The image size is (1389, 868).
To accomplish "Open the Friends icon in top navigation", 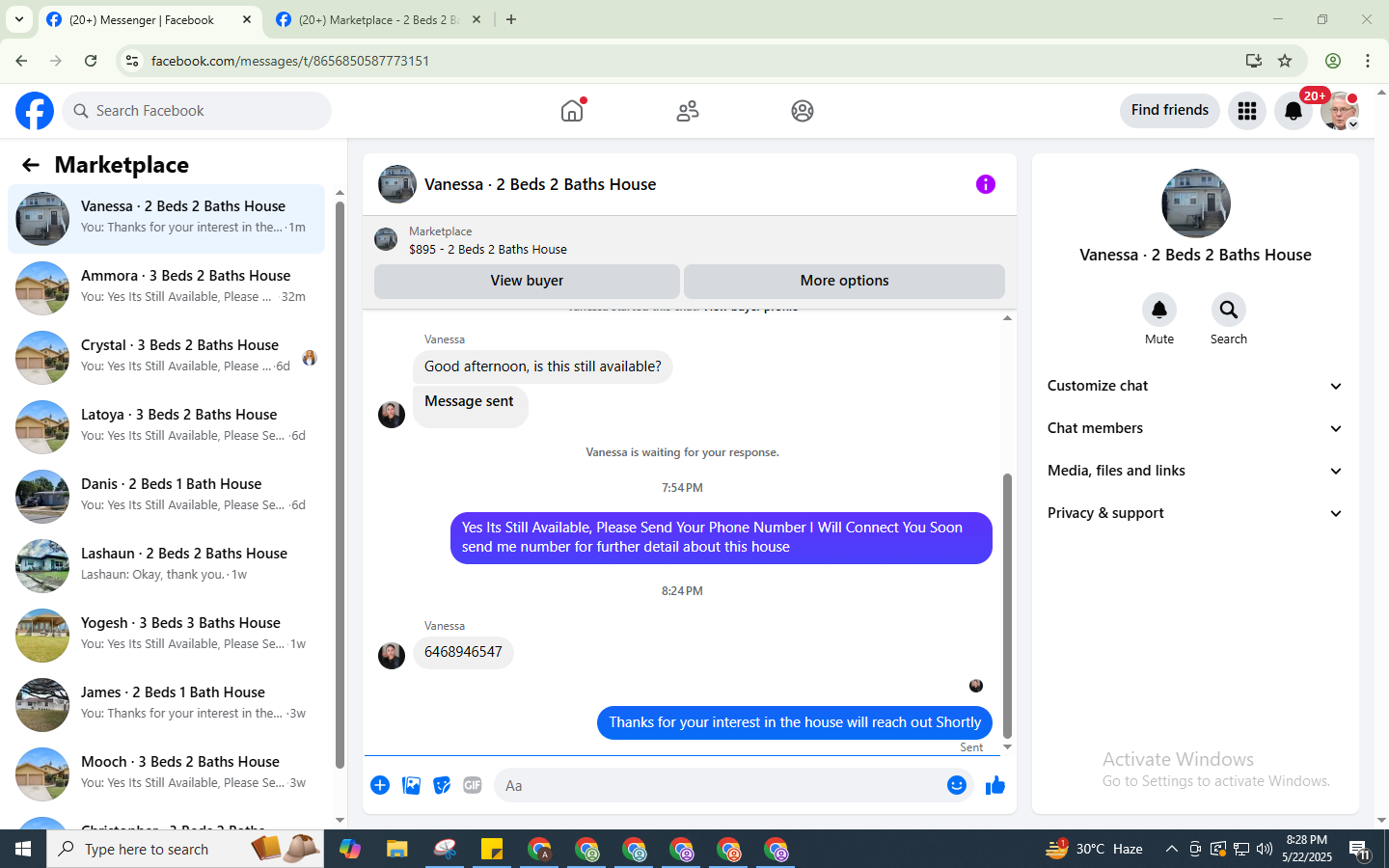I will pyautogui.click(x=688, y=111).
